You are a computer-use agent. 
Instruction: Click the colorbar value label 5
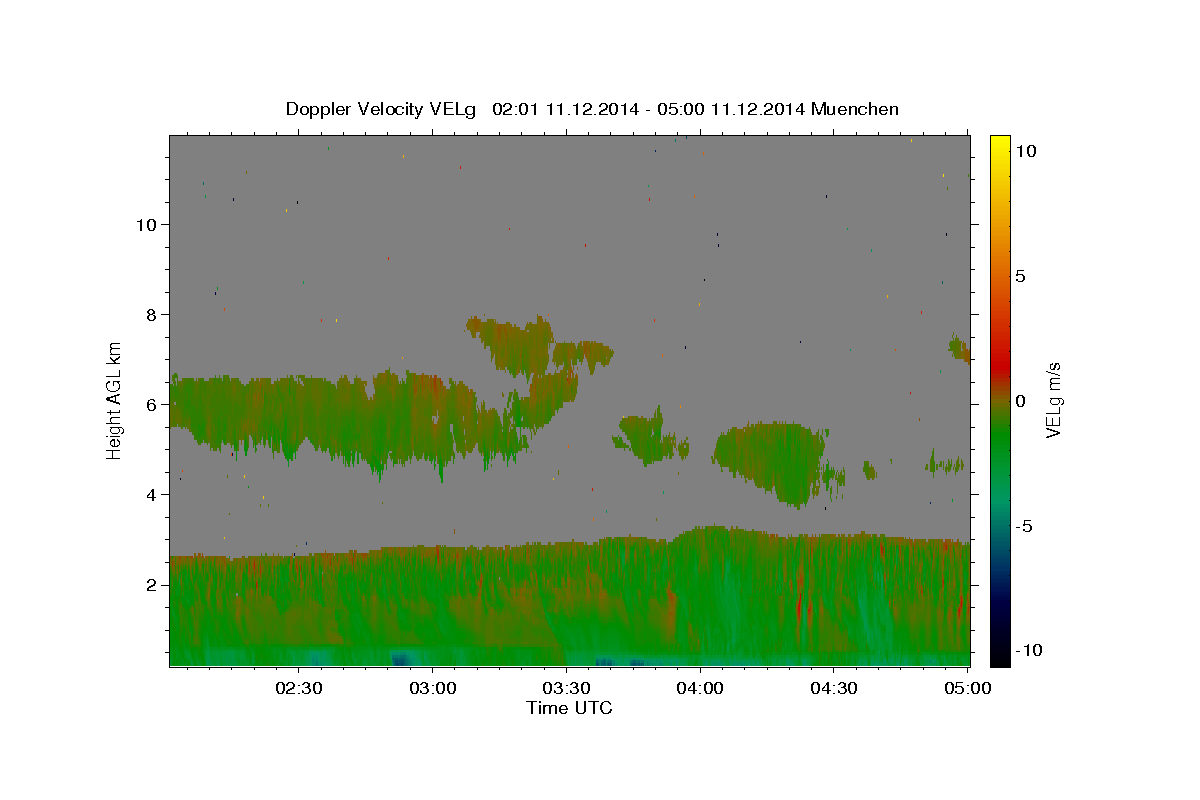[x=1020, y=276]
